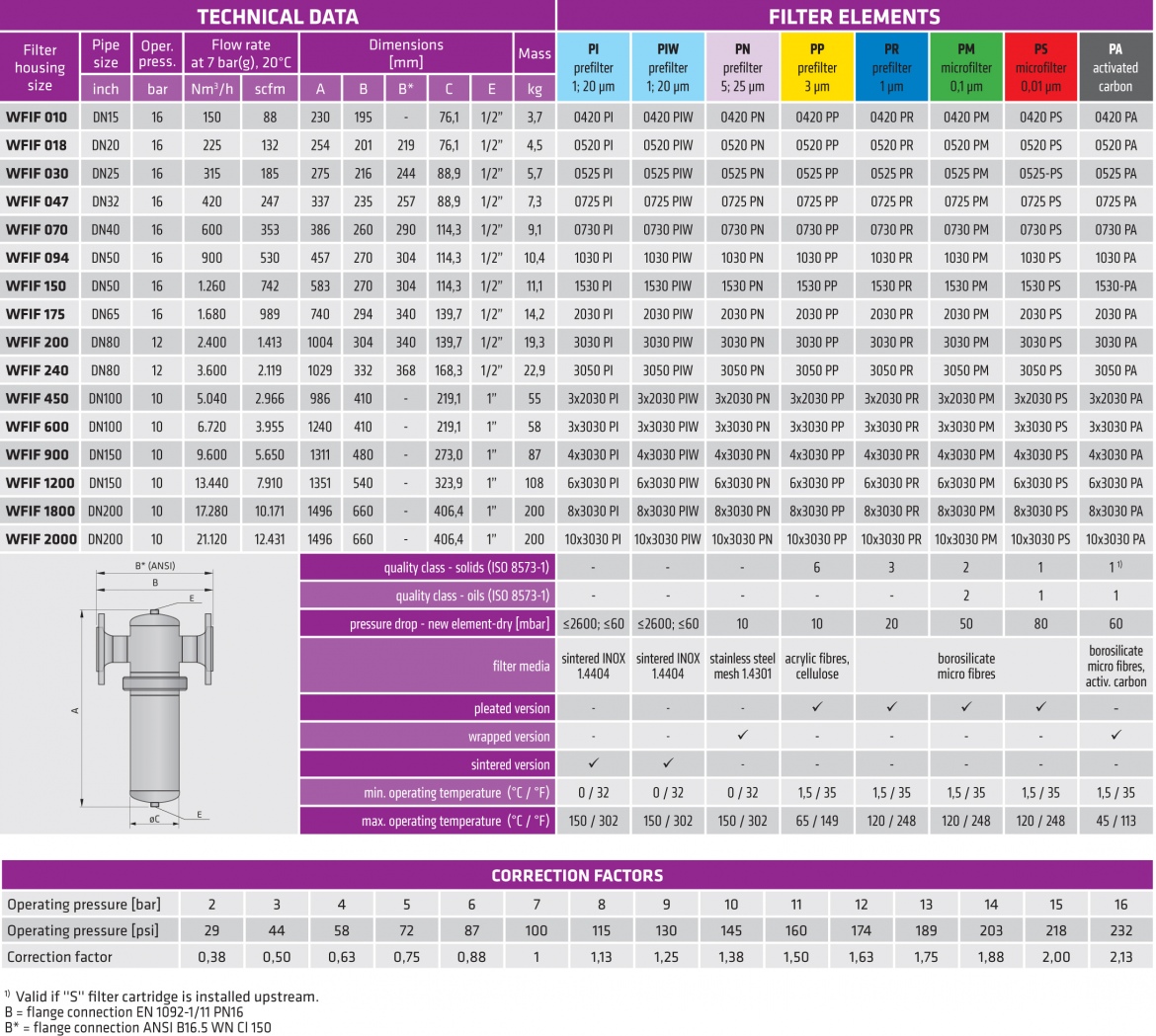This screenshot has height=1036, width=1156.
Task: Click the 'acrylic fibres, cellulose' cell
Action: (817, 666)
